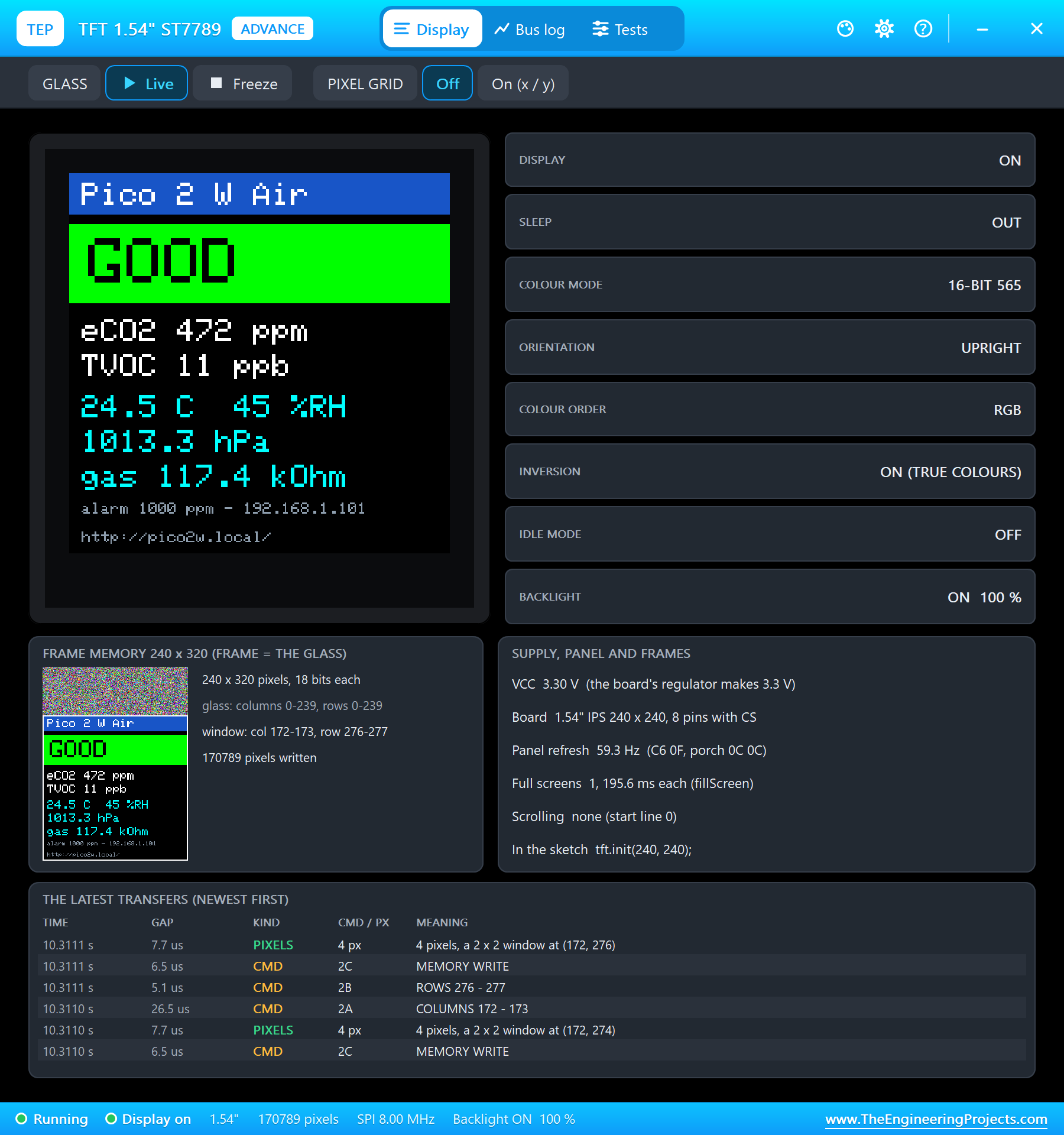Click 'Scrolling none (start line 0)' line
This screenshot has width=1064, height=1135.
(594, 816)
